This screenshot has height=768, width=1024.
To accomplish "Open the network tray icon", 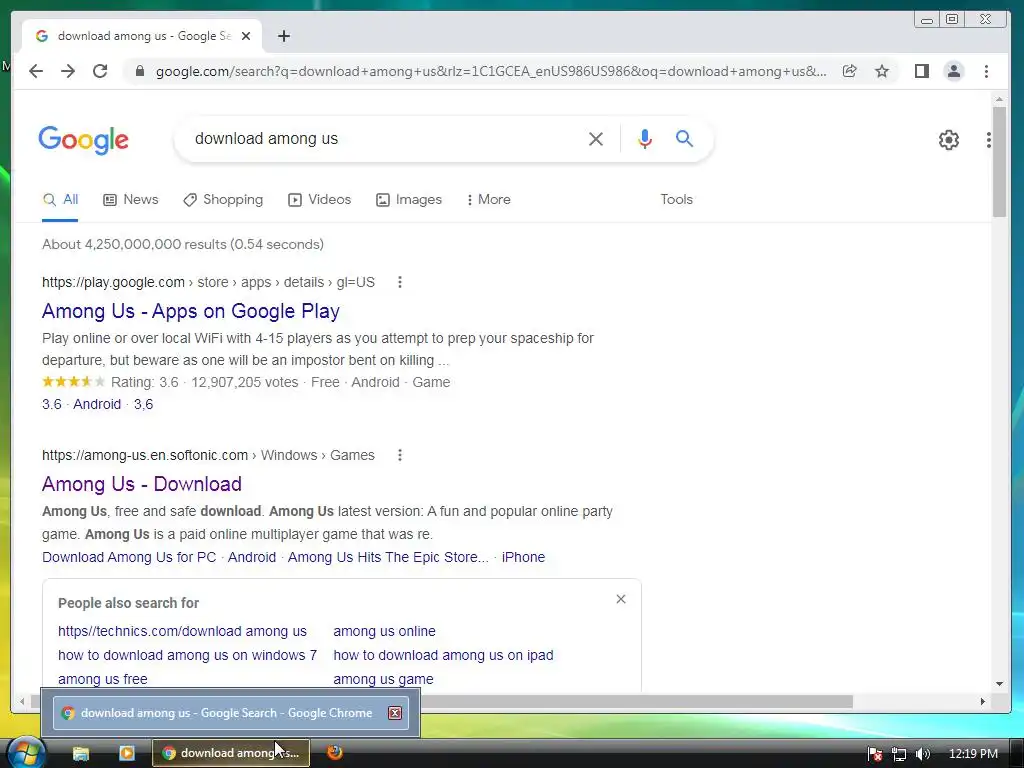I will tap(899, 754).
